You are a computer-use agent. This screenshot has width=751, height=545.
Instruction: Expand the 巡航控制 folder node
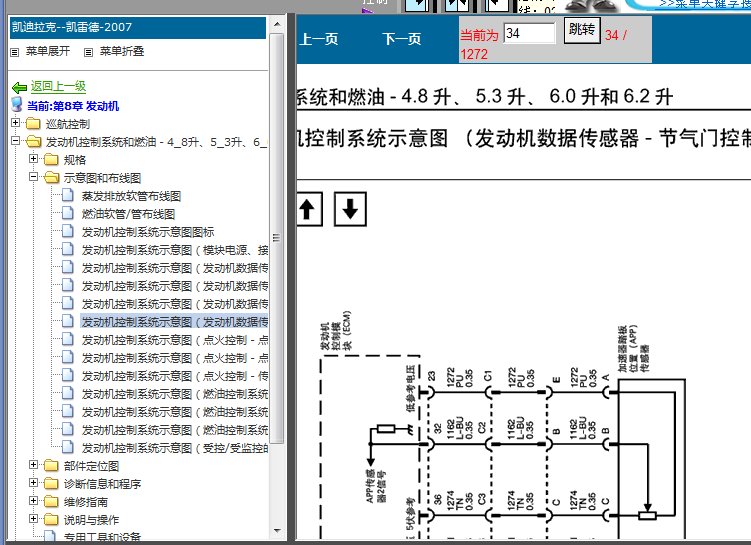click(x=15, y=123)
